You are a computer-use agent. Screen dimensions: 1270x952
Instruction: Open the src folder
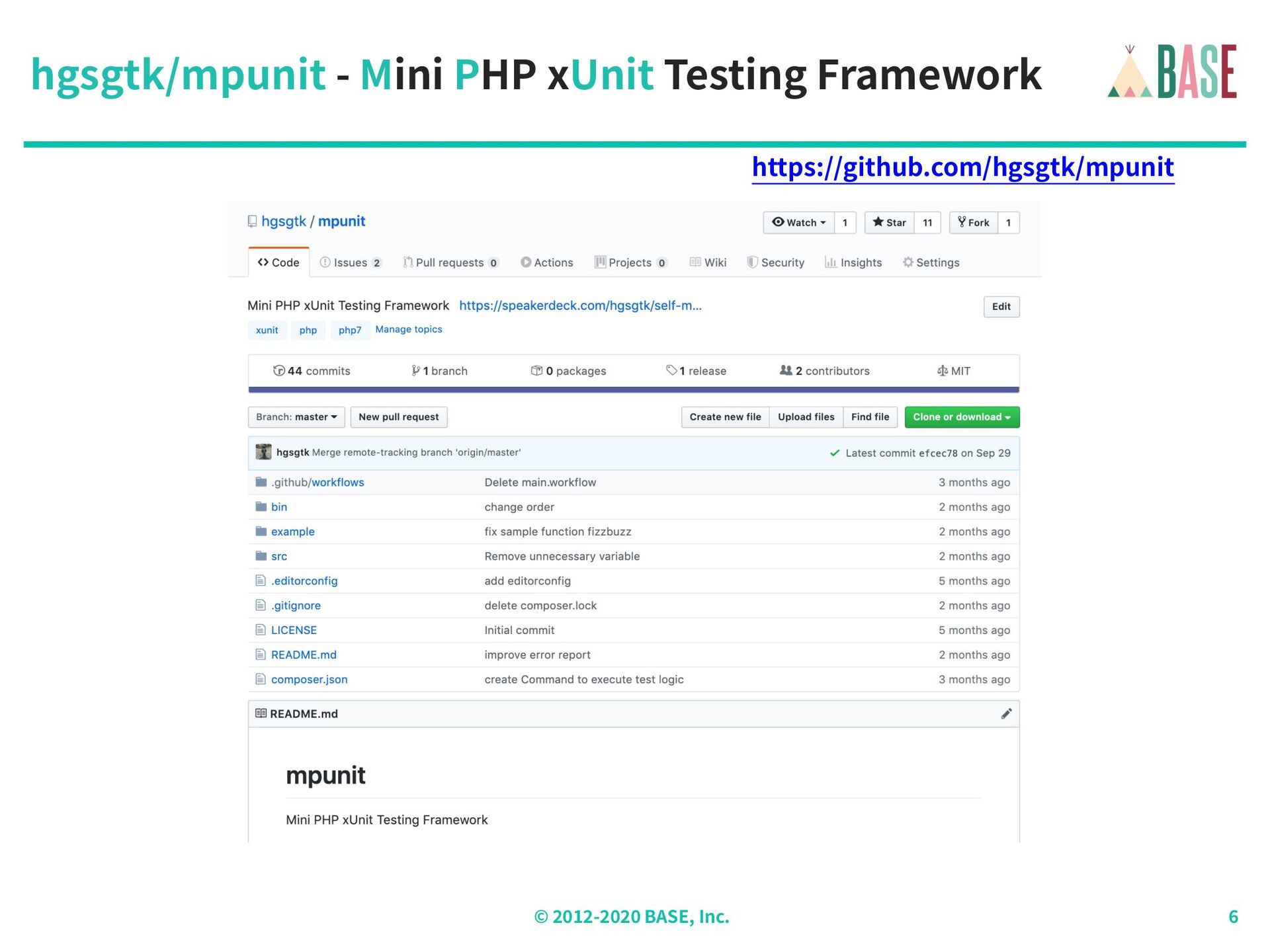pyautogui.click(x=279, y=556)
